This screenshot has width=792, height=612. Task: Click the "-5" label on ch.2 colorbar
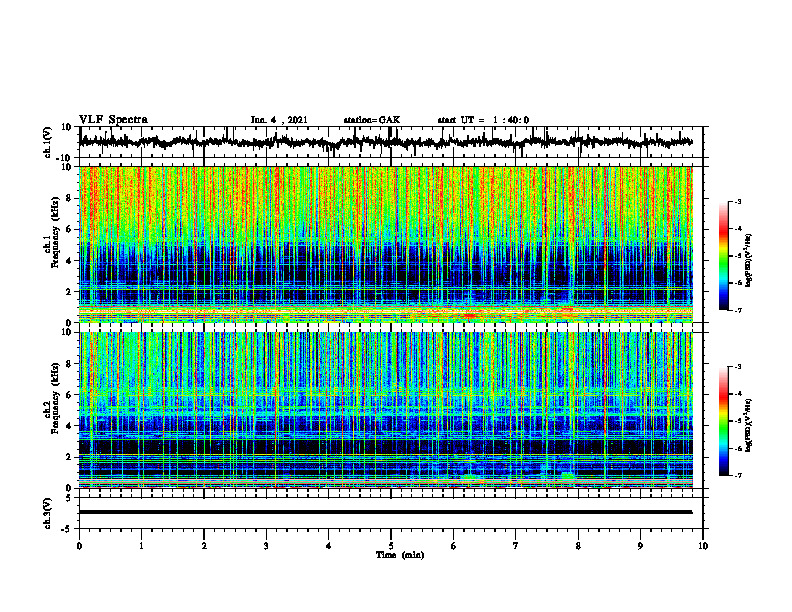tap(738, 421)
